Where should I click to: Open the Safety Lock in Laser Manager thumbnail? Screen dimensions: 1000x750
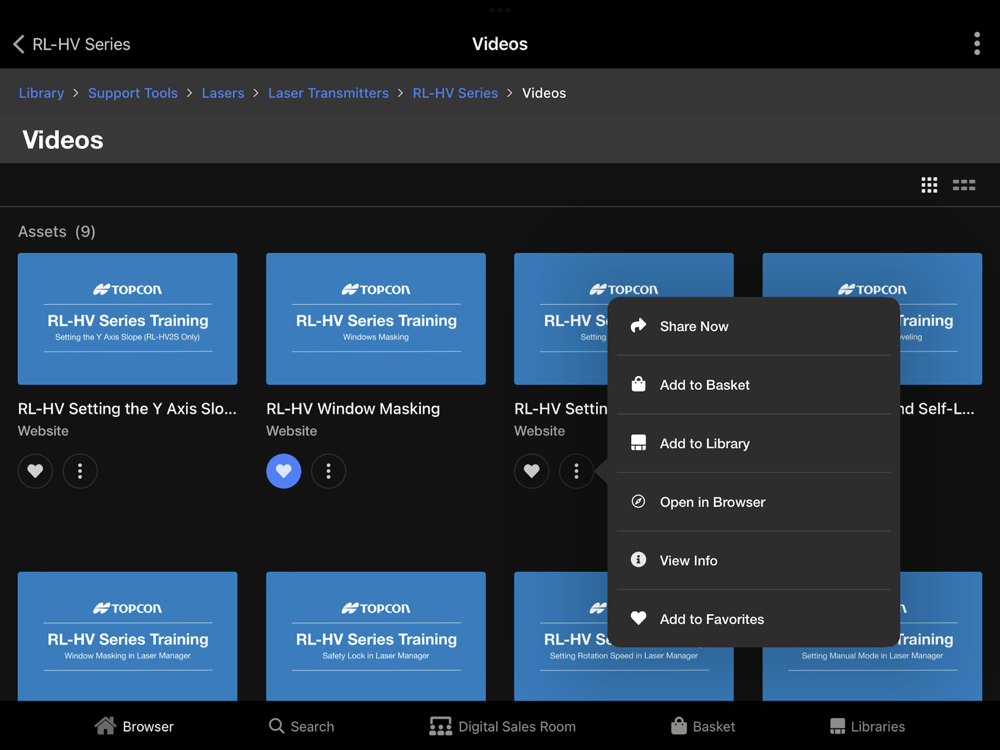tap(376, 636)
